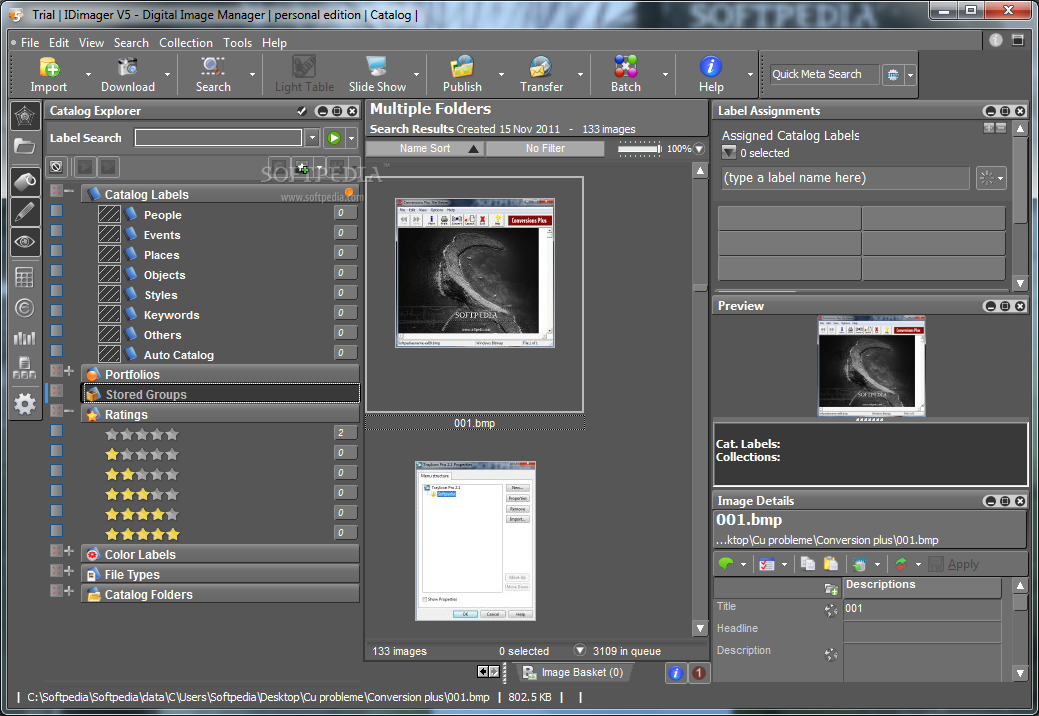
Task: Open the gear settings icon in sidebar
Action: click(x=25, y=403)
